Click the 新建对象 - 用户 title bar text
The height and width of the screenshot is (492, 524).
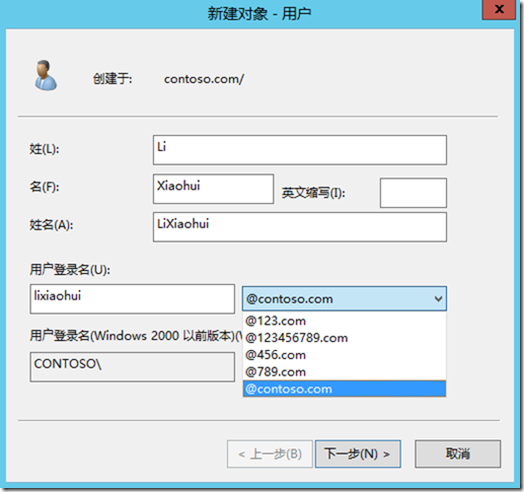pyautogui.click(x=259, y=14)
